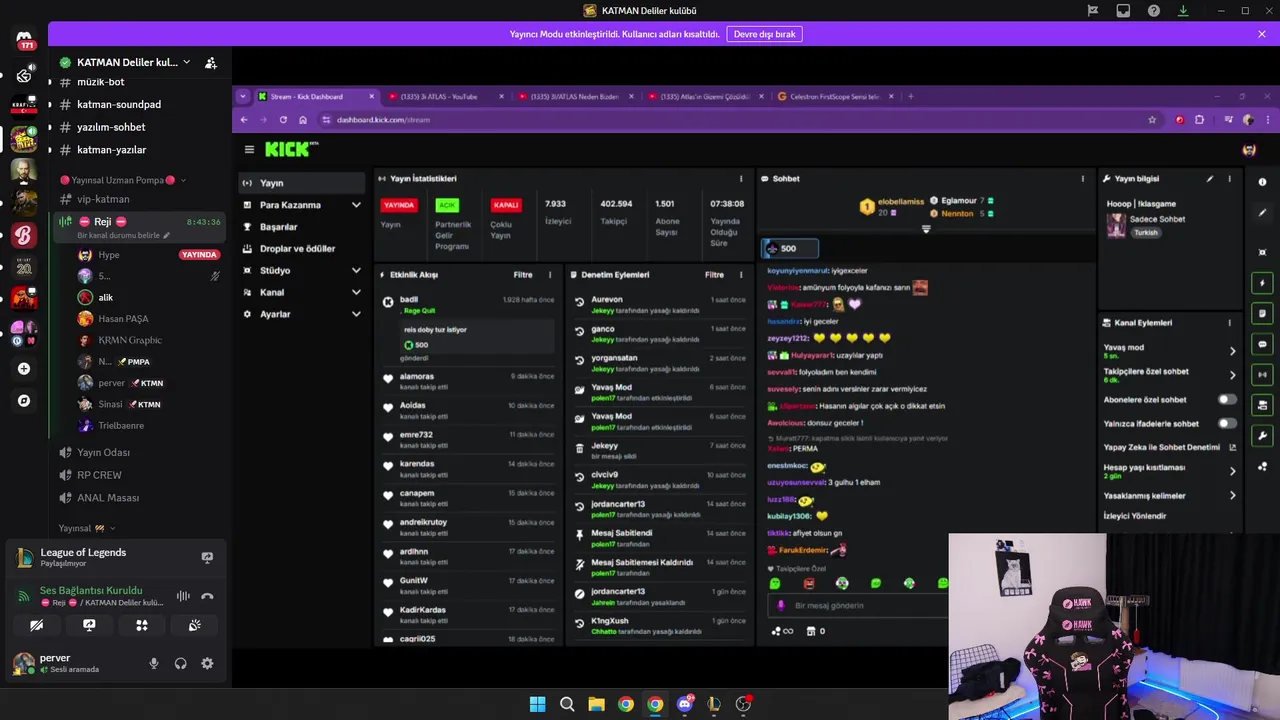Screen dimensions: 1280x720
Task: Open the activities icon in voice panel
Action: point(142,625)
